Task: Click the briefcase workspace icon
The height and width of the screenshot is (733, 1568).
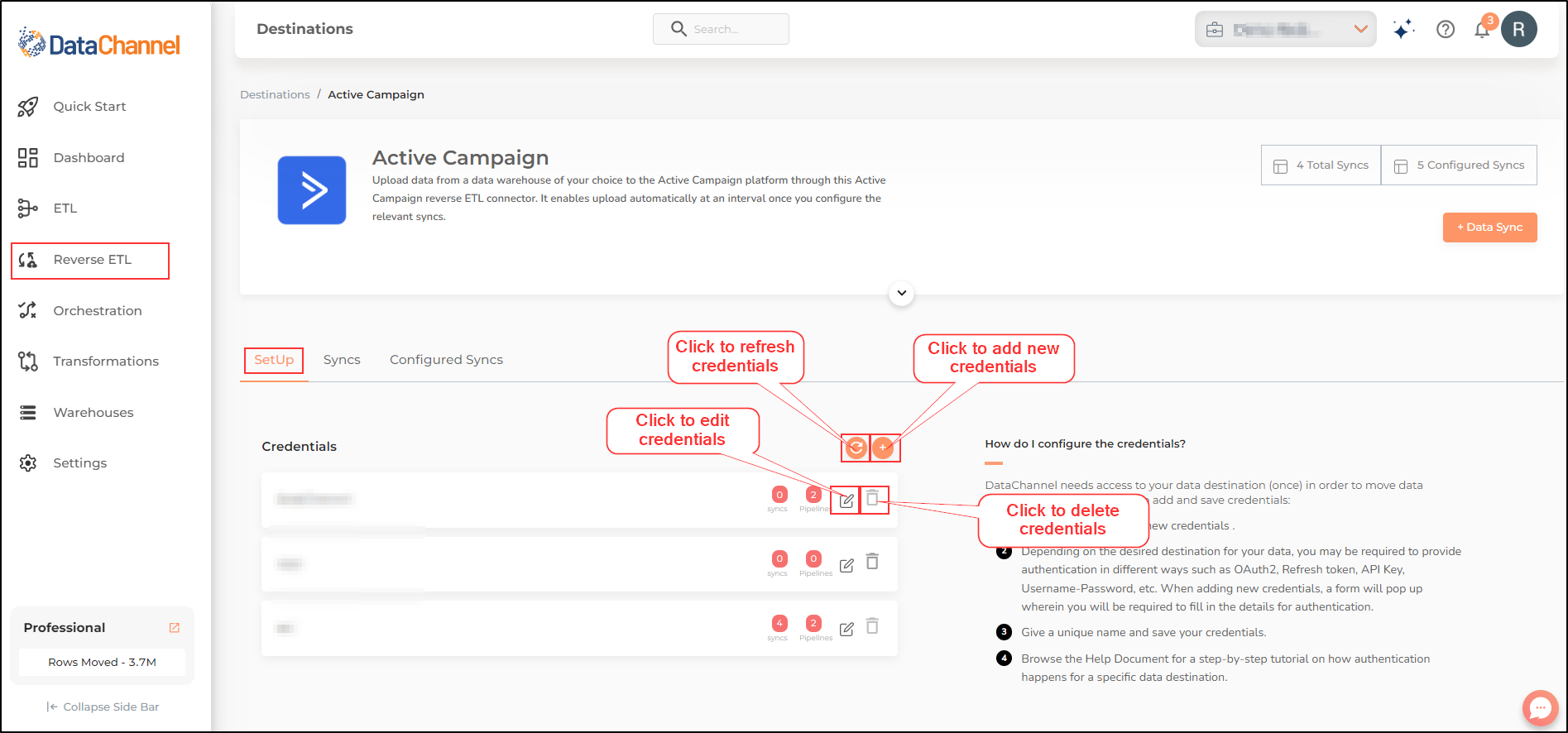Action: (1215, 30)
